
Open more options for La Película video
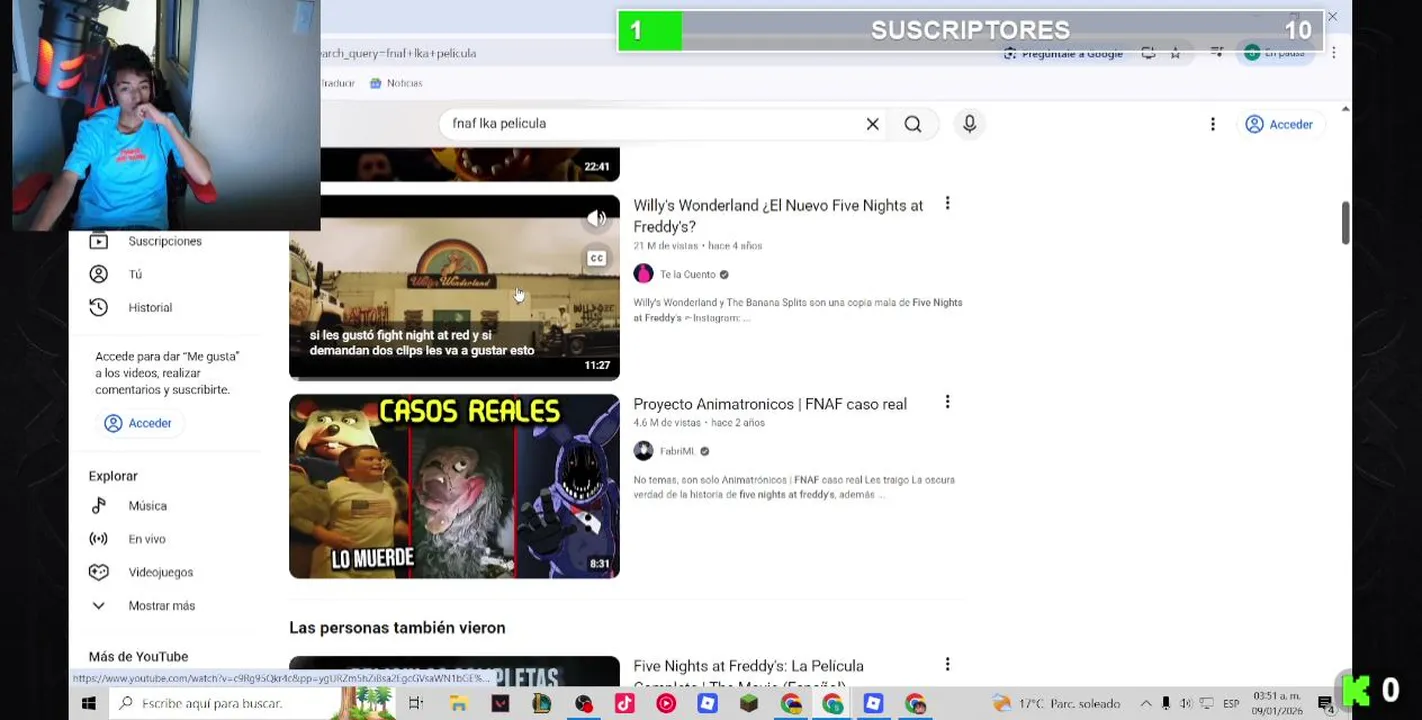pos(947,664)
